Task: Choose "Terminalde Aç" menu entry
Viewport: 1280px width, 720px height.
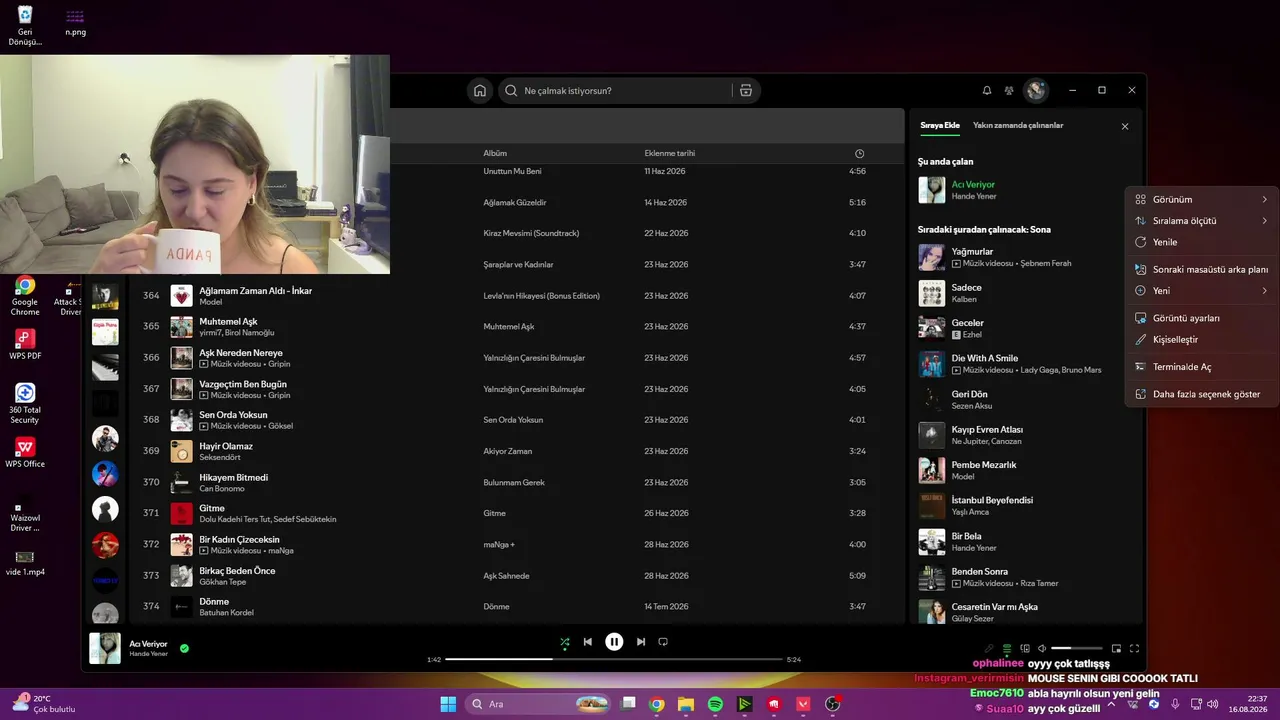Action: [x=1201, y=367]
